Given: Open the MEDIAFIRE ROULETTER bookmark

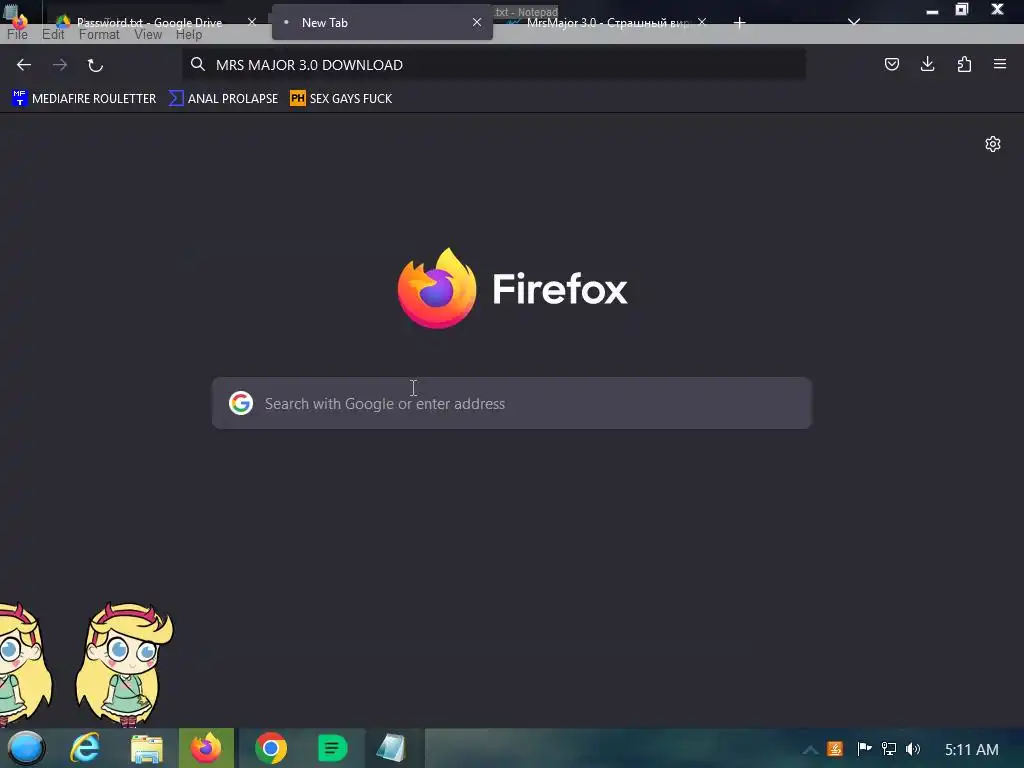Looking at the screenshot, I should 84,99.
